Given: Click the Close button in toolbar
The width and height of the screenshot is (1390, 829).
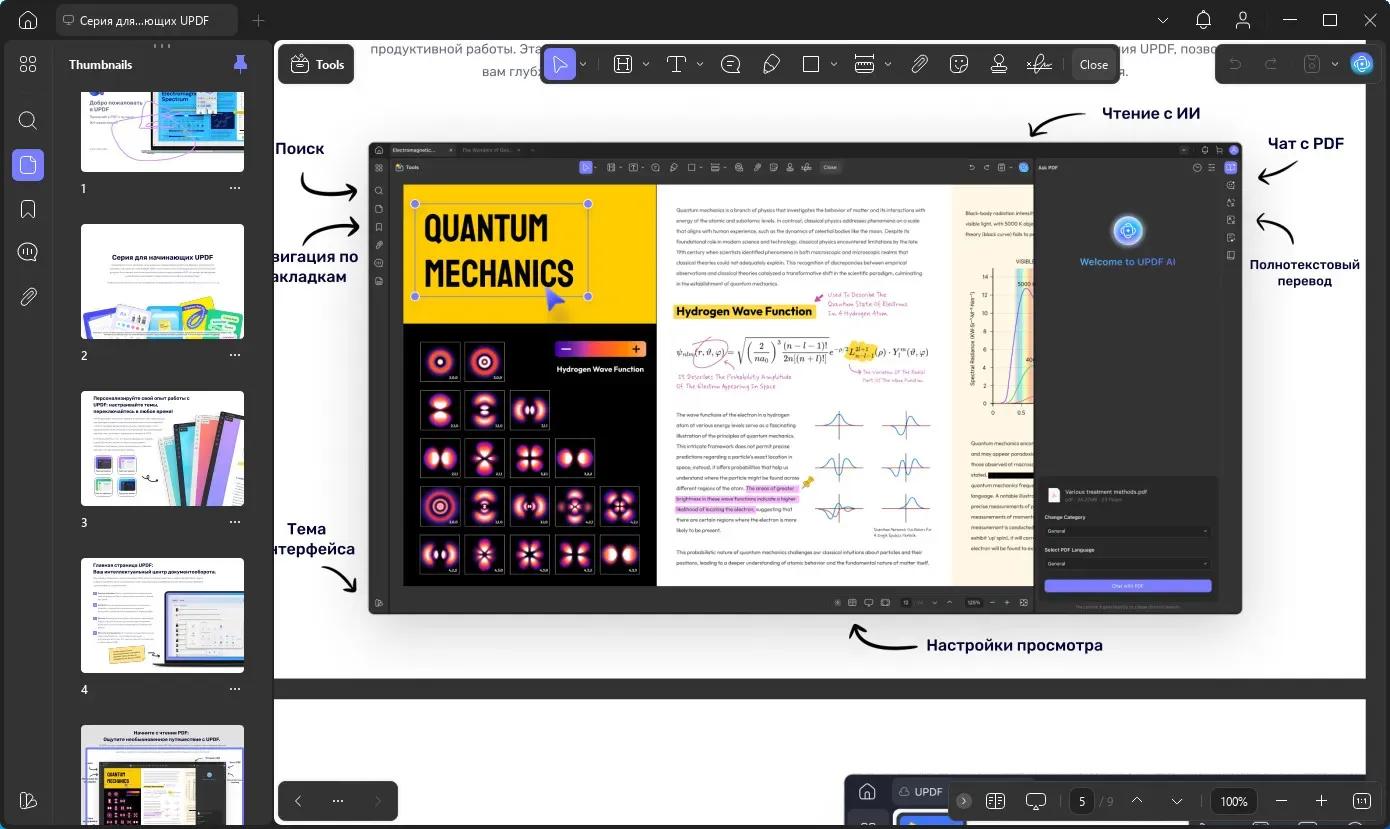Looking at the screenshot, I should click(x=1093, y=64).
